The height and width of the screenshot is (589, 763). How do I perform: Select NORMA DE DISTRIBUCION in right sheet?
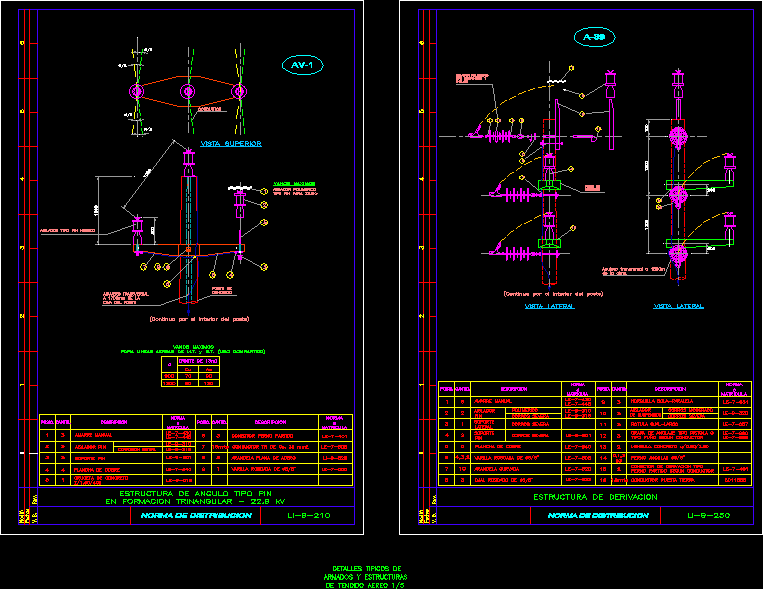point(598,515)
